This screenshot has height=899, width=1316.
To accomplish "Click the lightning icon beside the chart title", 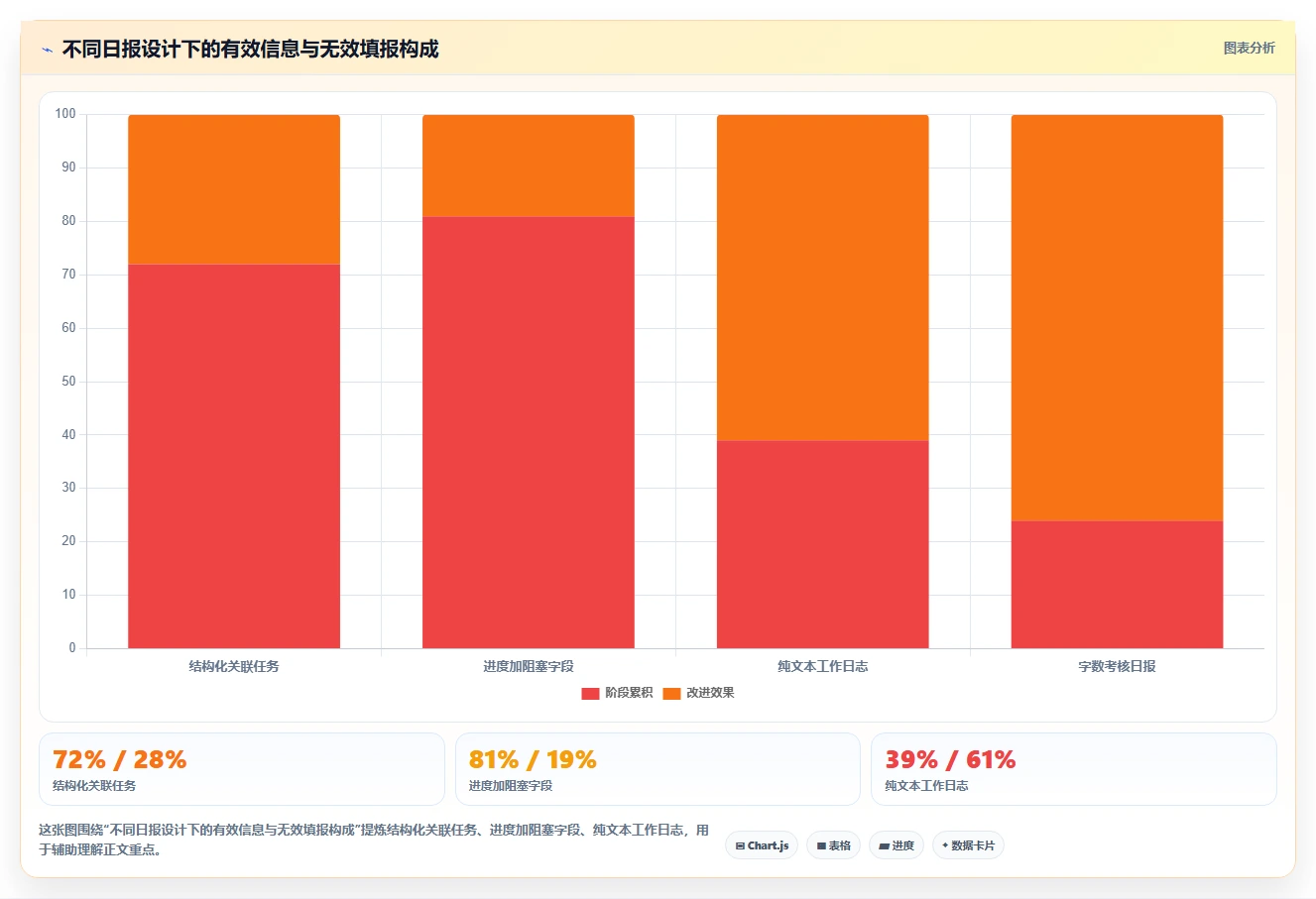I will point(47,50).
